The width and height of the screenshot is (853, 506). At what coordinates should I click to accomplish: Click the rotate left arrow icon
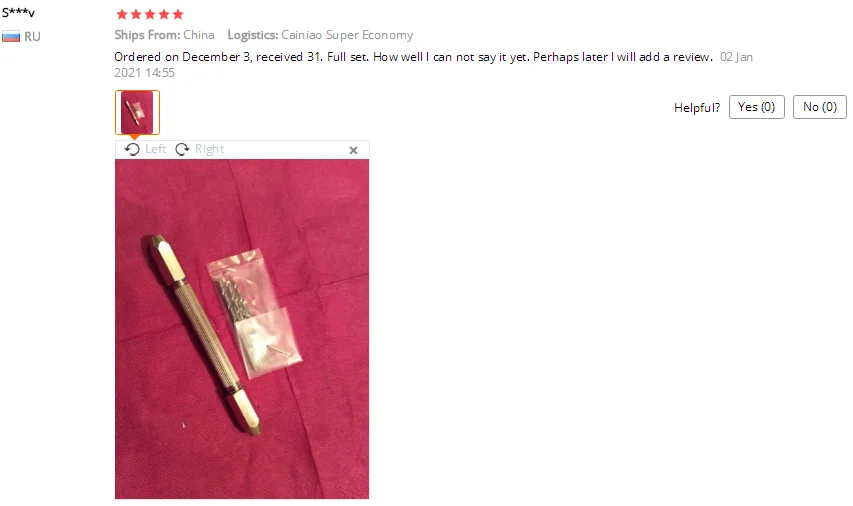[x=132, y=149]
